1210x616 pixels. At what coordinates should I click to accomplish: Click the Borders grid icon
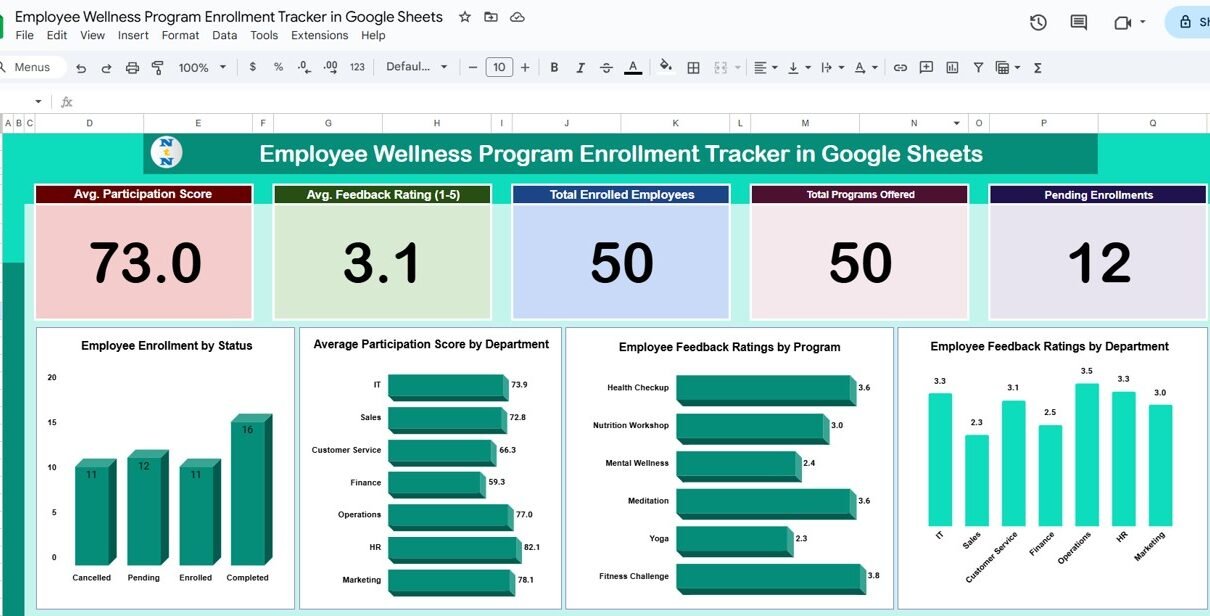click(x=693, y=68)
